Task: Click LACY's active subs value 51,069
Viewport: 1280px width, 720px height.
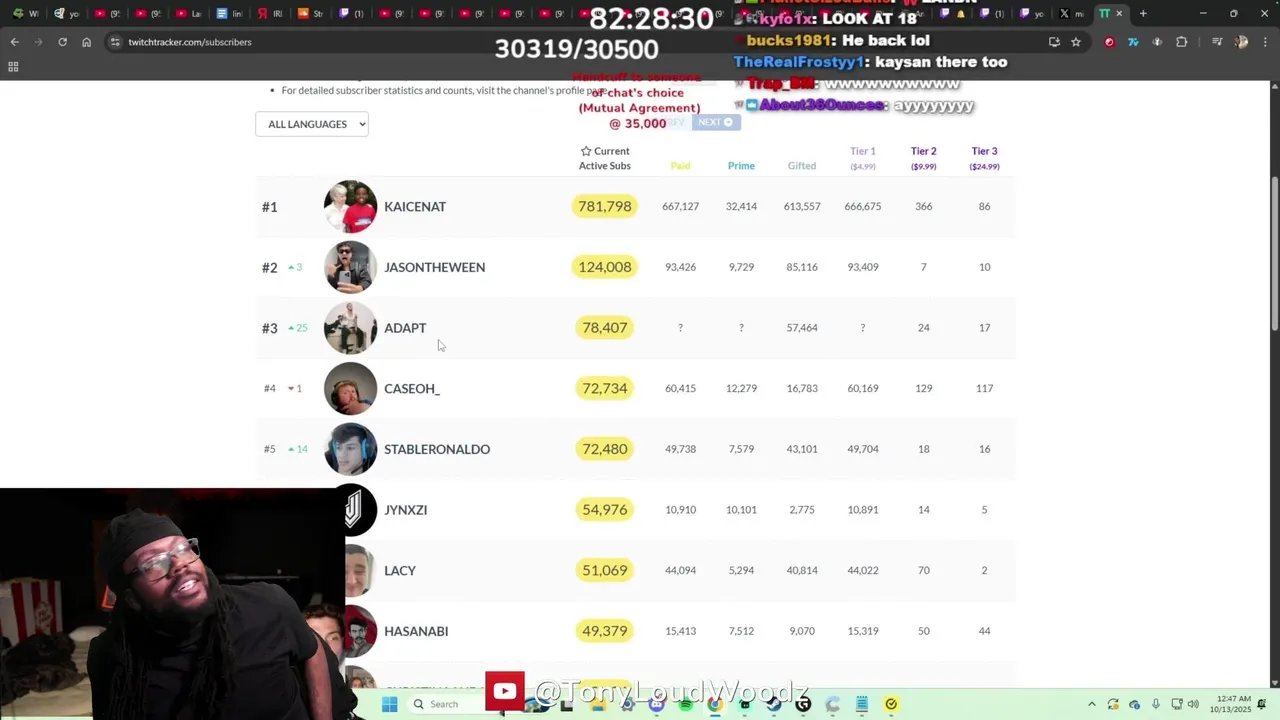Action: [605, 570]
